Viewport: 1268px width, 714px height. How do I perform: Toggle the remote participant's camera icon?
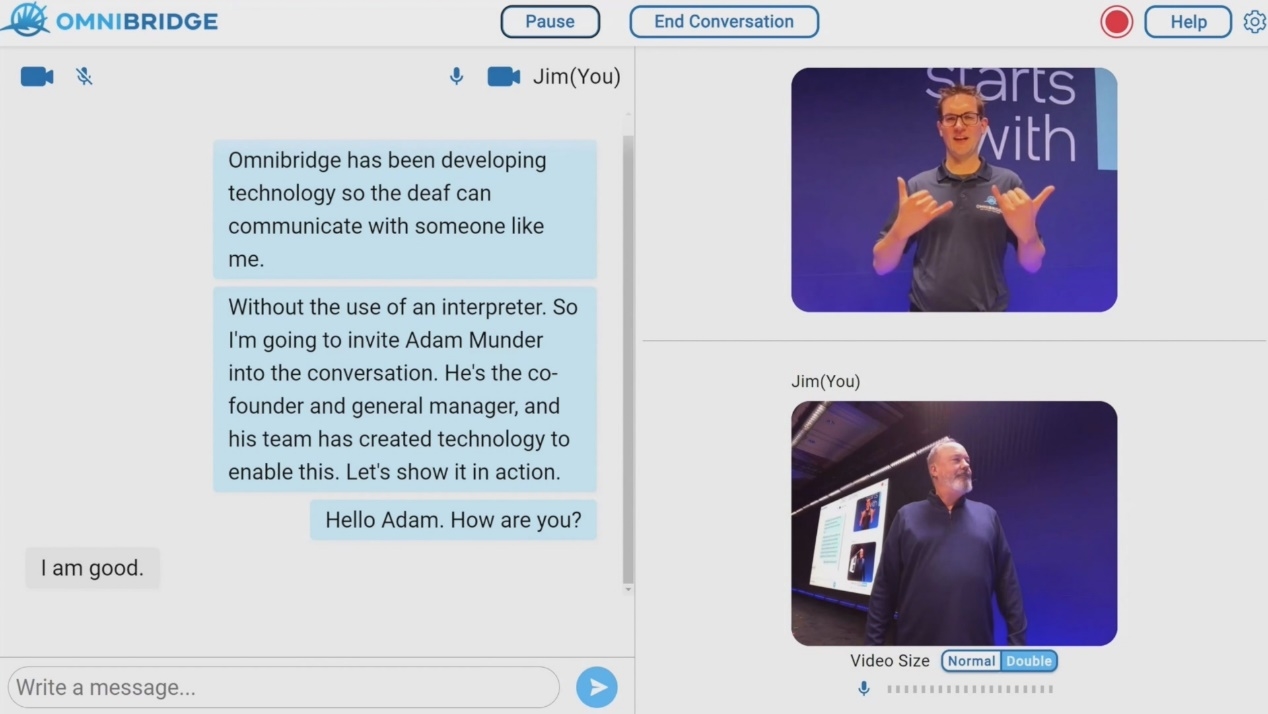coord(37,76)
